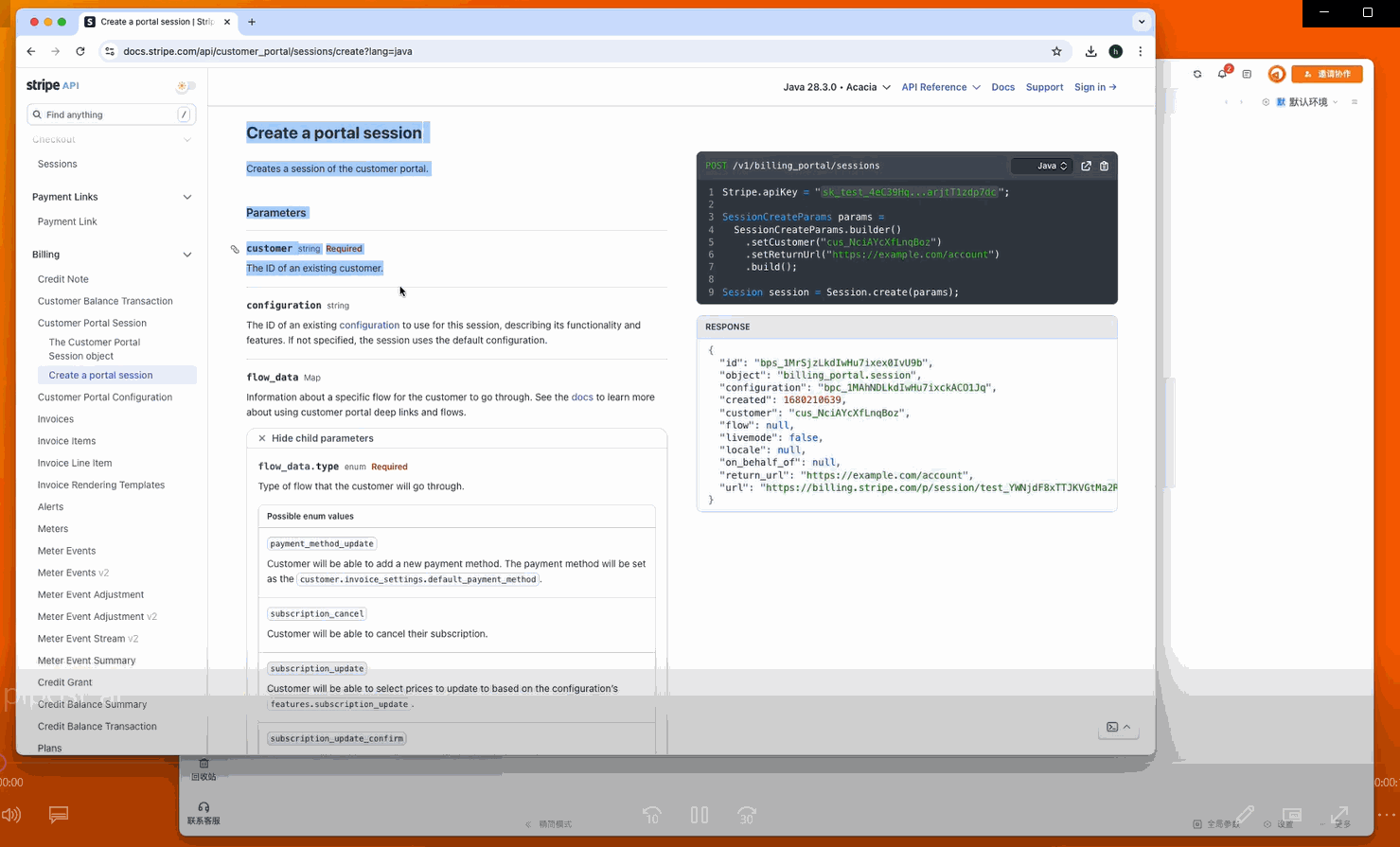Rewind 10 seconds in video player
The image size is (1400, 847).
[x=652, y=815]
